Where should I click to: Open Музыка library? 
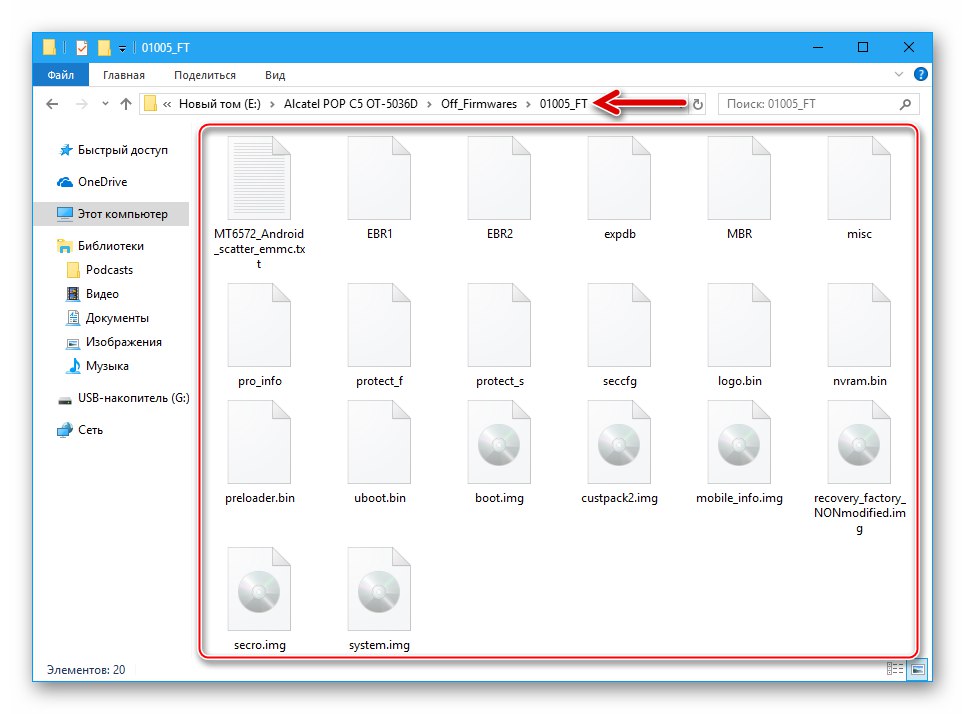98,366
